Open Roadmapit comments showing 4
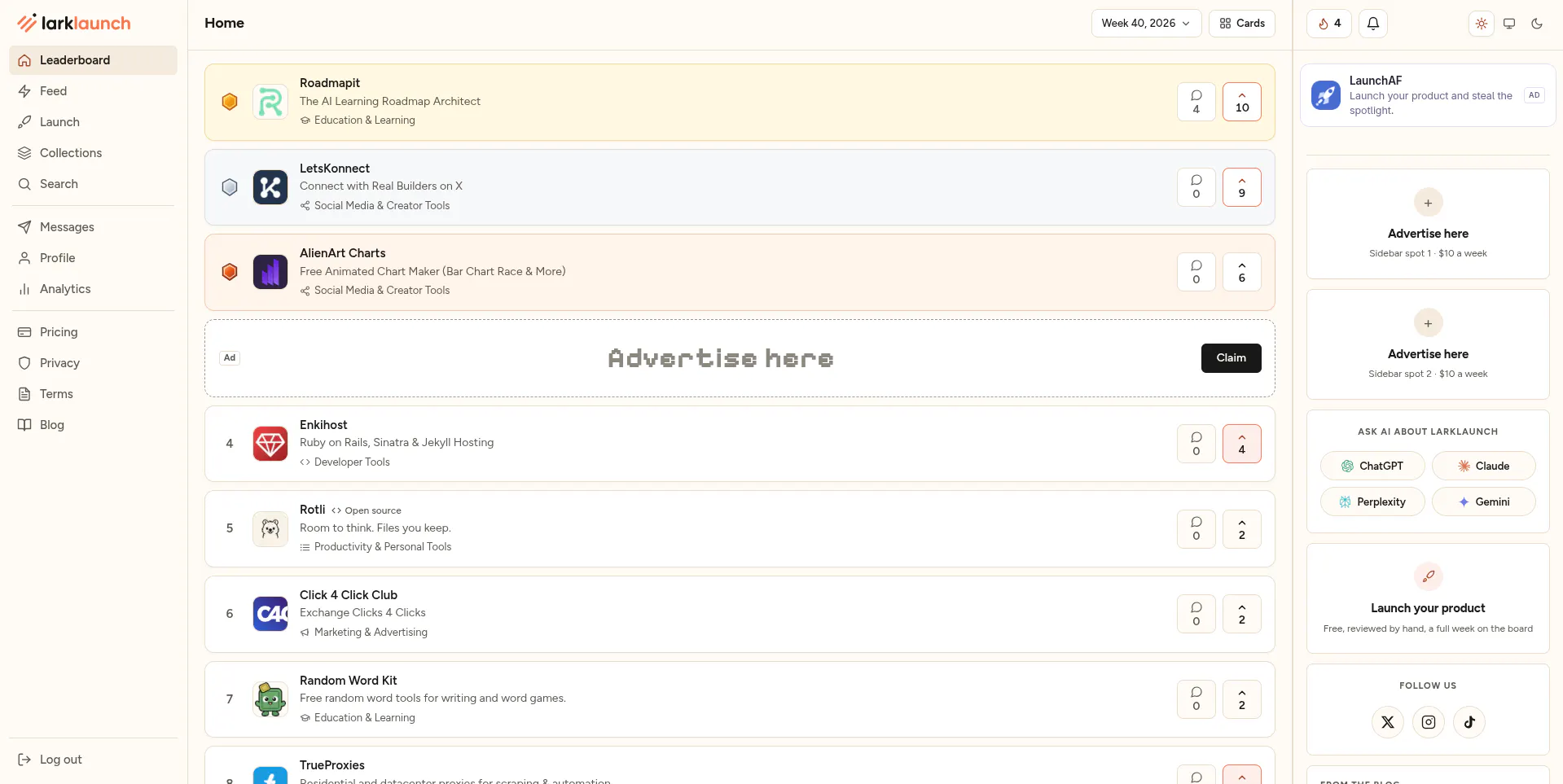Viewport: 1563px width, 784px height. (1196, 102)
